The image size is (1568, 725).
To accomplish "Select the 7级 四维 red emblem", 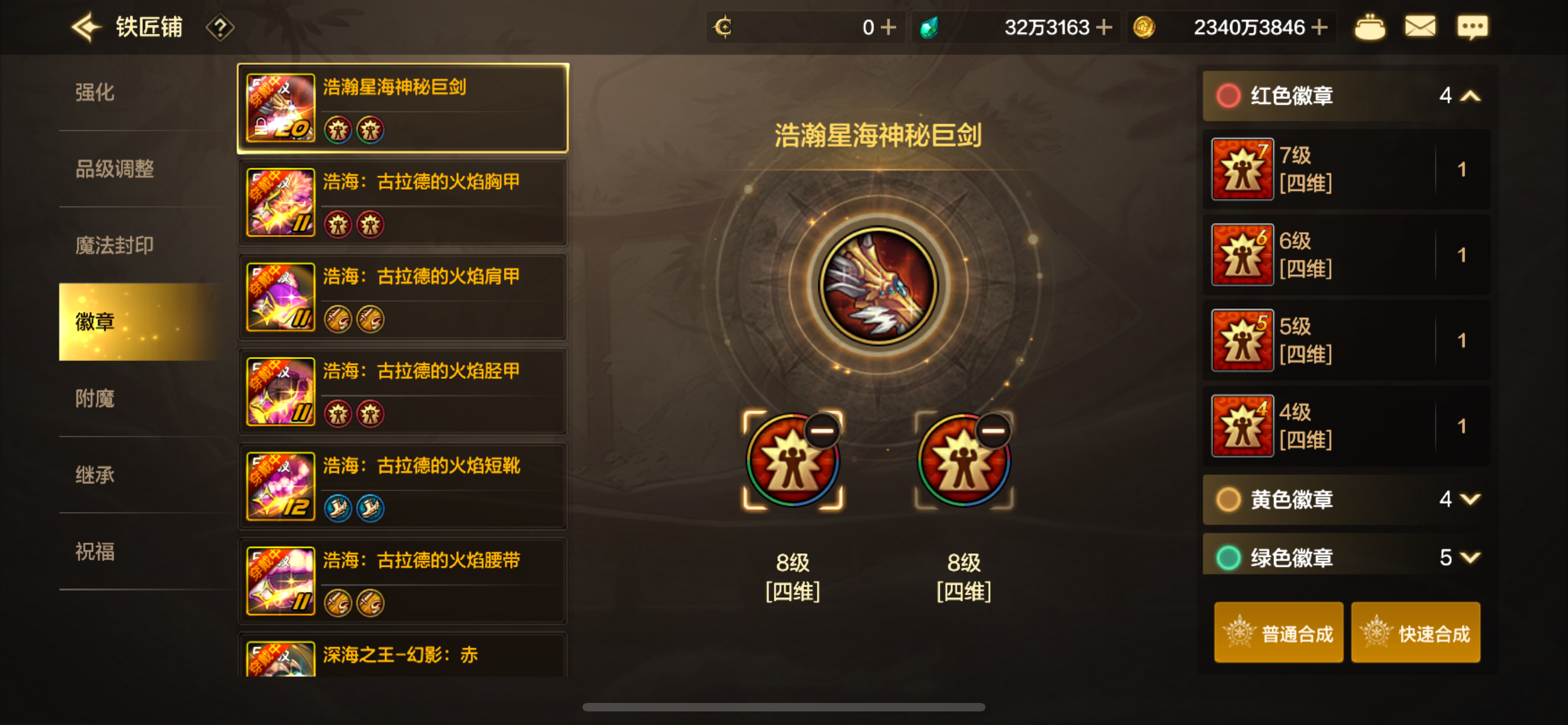I will click(1346, 169).
